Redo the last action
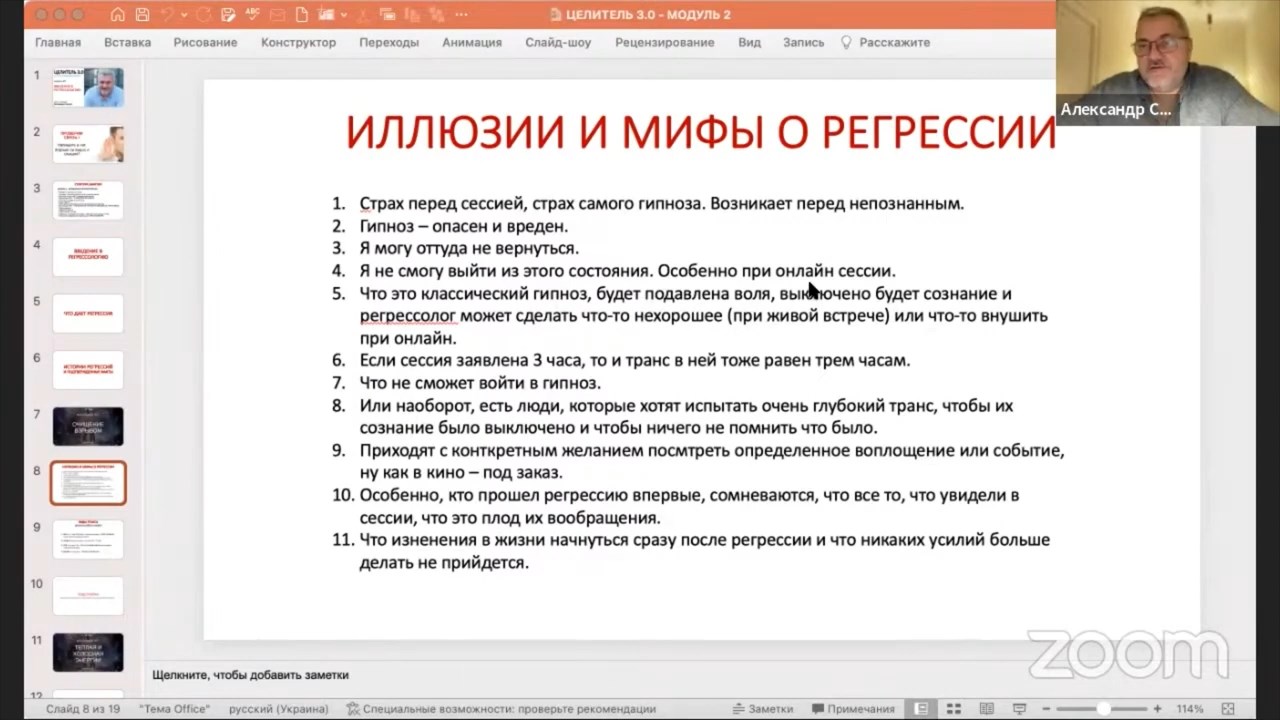The width and height of the screenshot is (1280, 720). [x=203, y=15]
